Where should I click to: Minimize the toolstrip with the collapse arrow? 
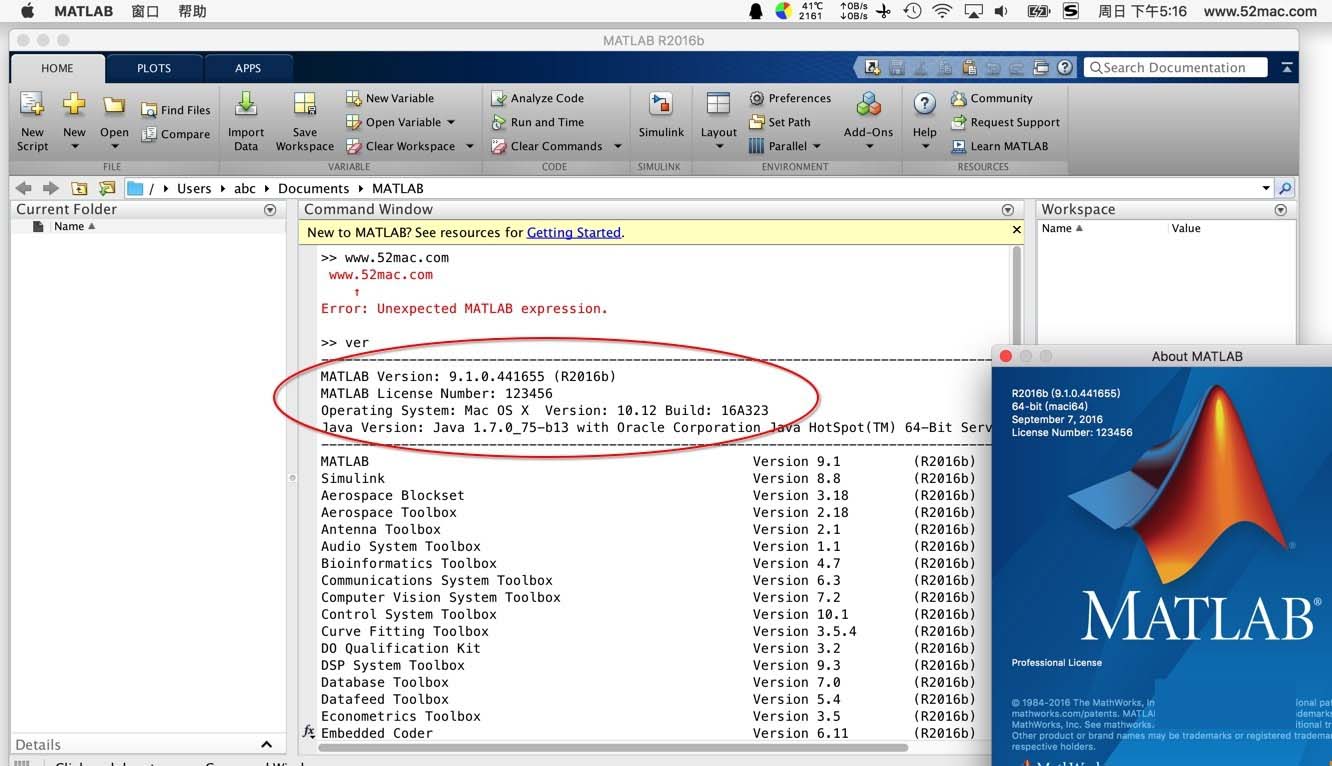pos(1286,67)
